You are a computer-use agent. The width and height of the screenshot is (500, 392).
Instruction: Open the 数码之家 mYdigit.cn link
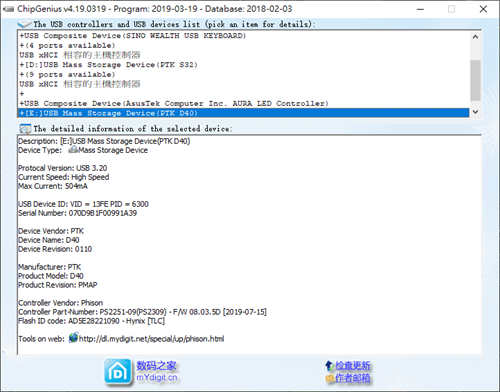(156, 371)
